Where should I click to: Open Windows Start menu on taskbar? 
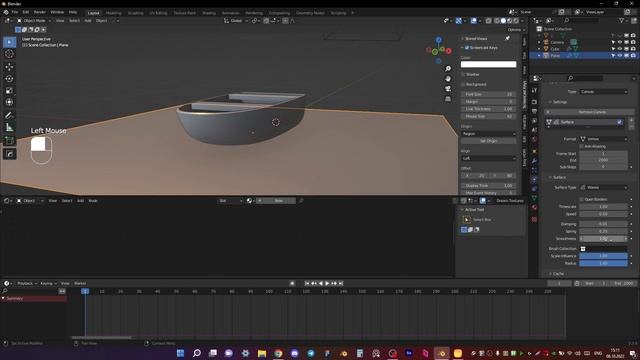pos(180,353)
